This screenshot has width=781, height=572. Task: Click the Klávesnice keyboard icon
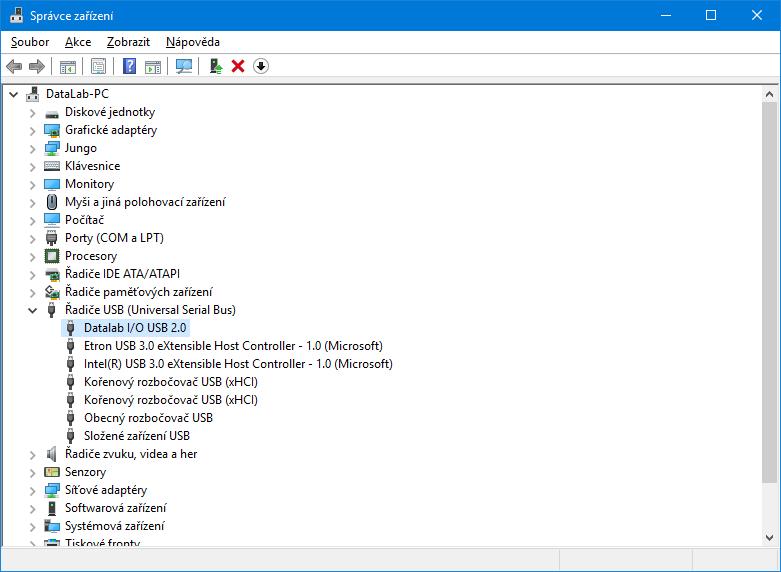click(x=52, y=166)
